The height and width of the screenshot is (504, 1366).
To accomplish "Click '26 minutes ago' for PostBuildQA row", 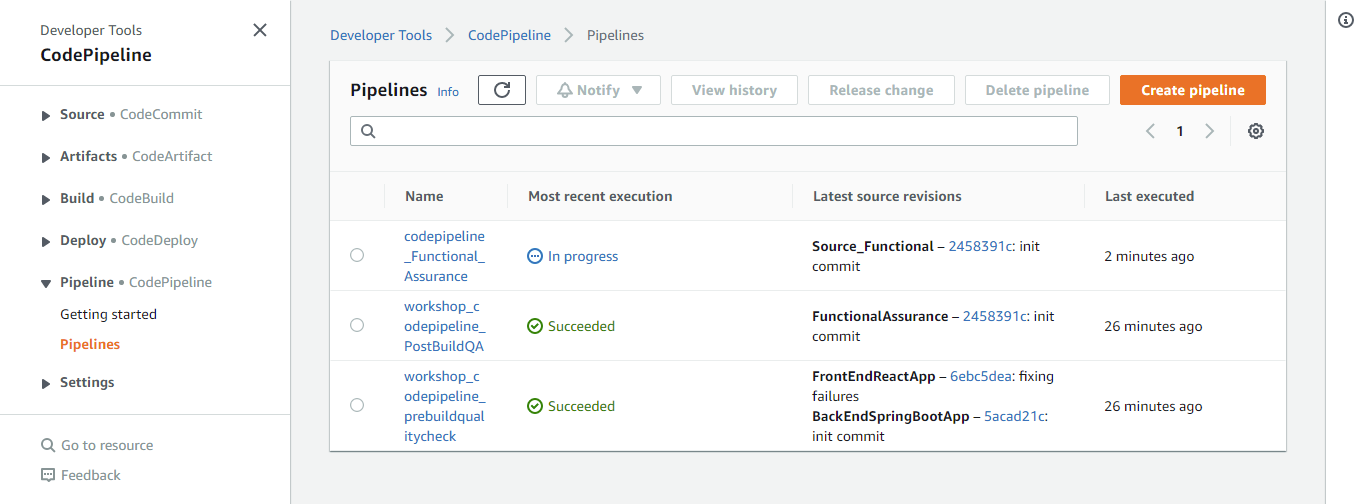I will pos(1153,326).
